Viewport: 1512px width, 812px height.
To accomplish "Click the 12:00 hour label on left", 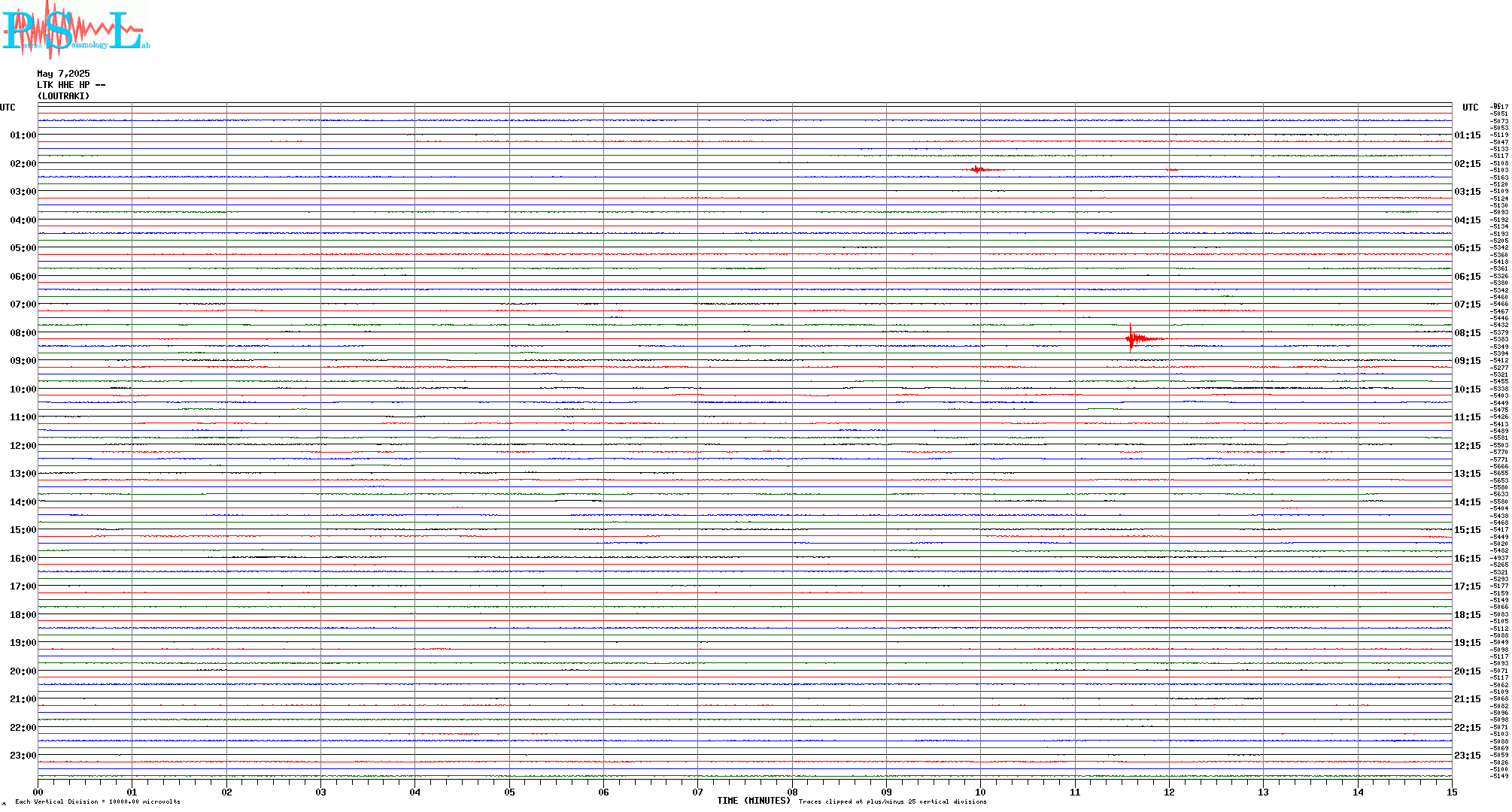I will tap(23, 446).
